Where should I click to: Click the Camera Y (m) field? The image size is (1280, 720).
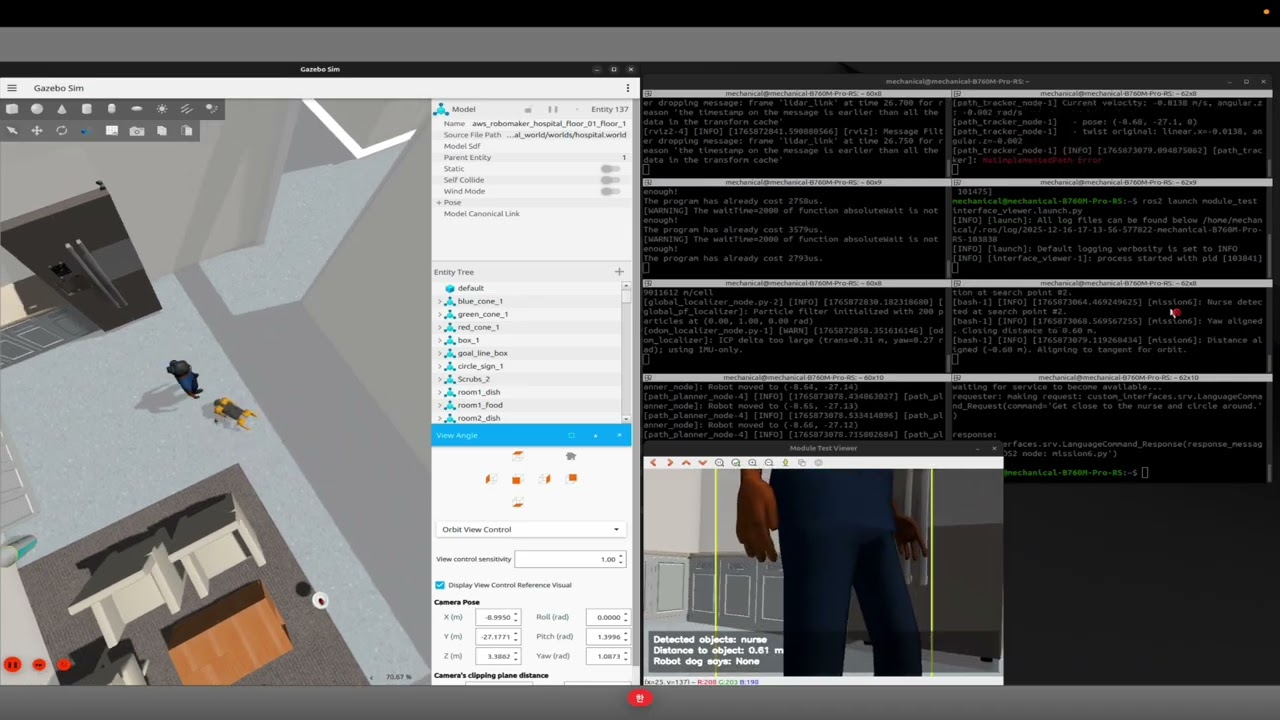click(496, 636)
